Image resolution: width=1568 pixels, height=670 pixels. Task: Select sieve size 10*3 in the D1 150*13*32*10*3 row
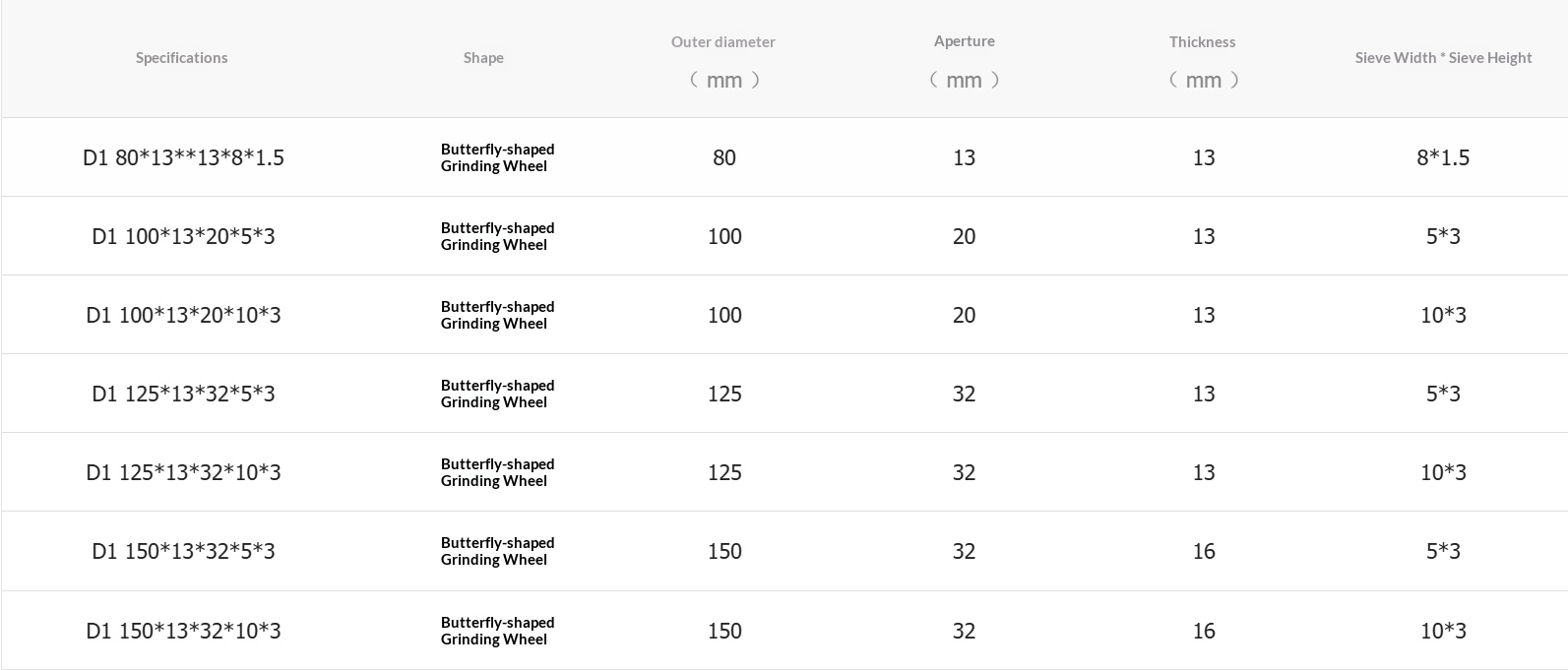pos(1443,631)
